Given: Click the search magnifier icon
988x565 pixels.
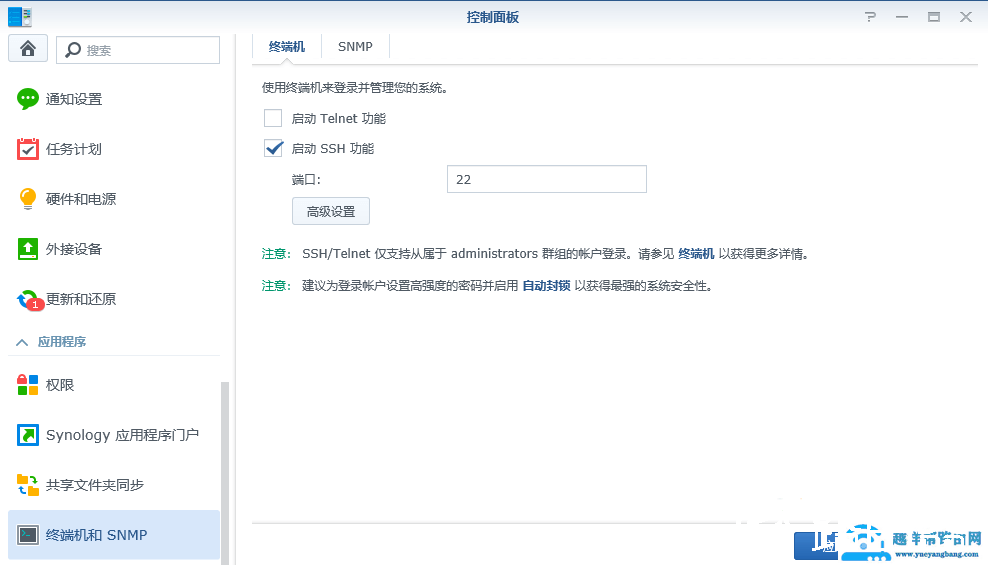Looking at the screenshot, I should (x=73, y=50).
